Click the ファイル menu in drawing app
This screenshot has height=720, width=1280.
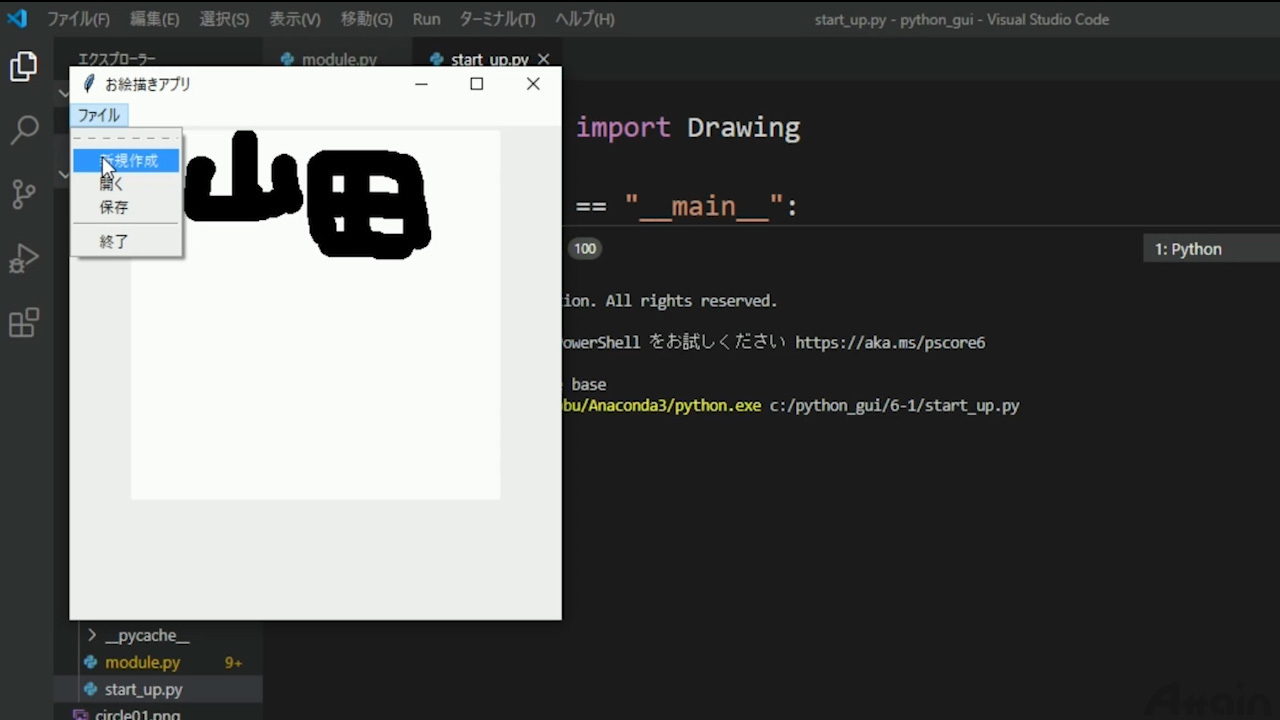98,115
